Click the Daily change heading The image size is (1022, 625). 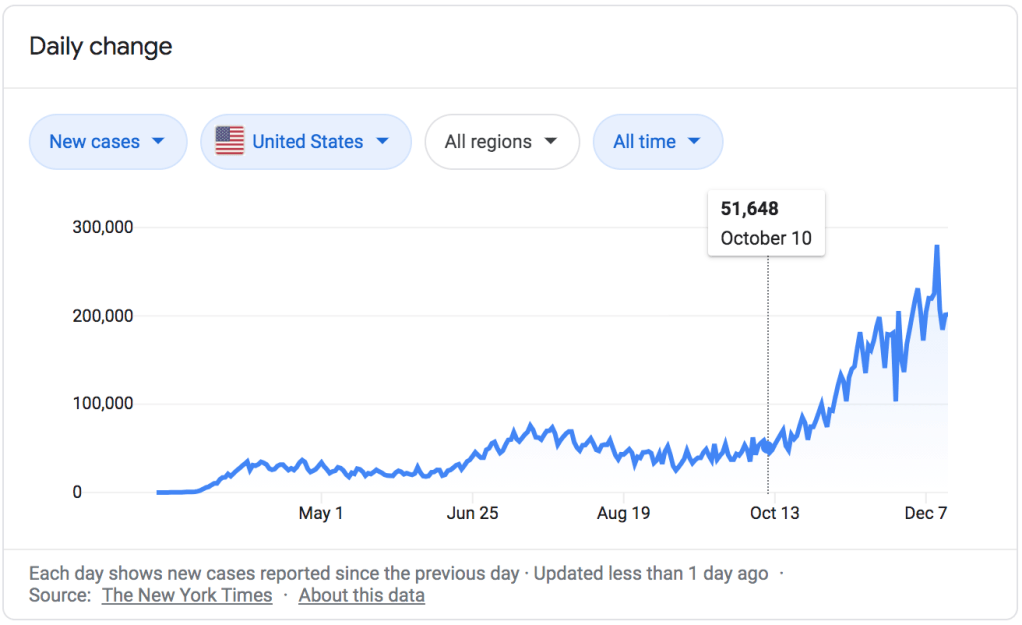[x=100, y=47]
